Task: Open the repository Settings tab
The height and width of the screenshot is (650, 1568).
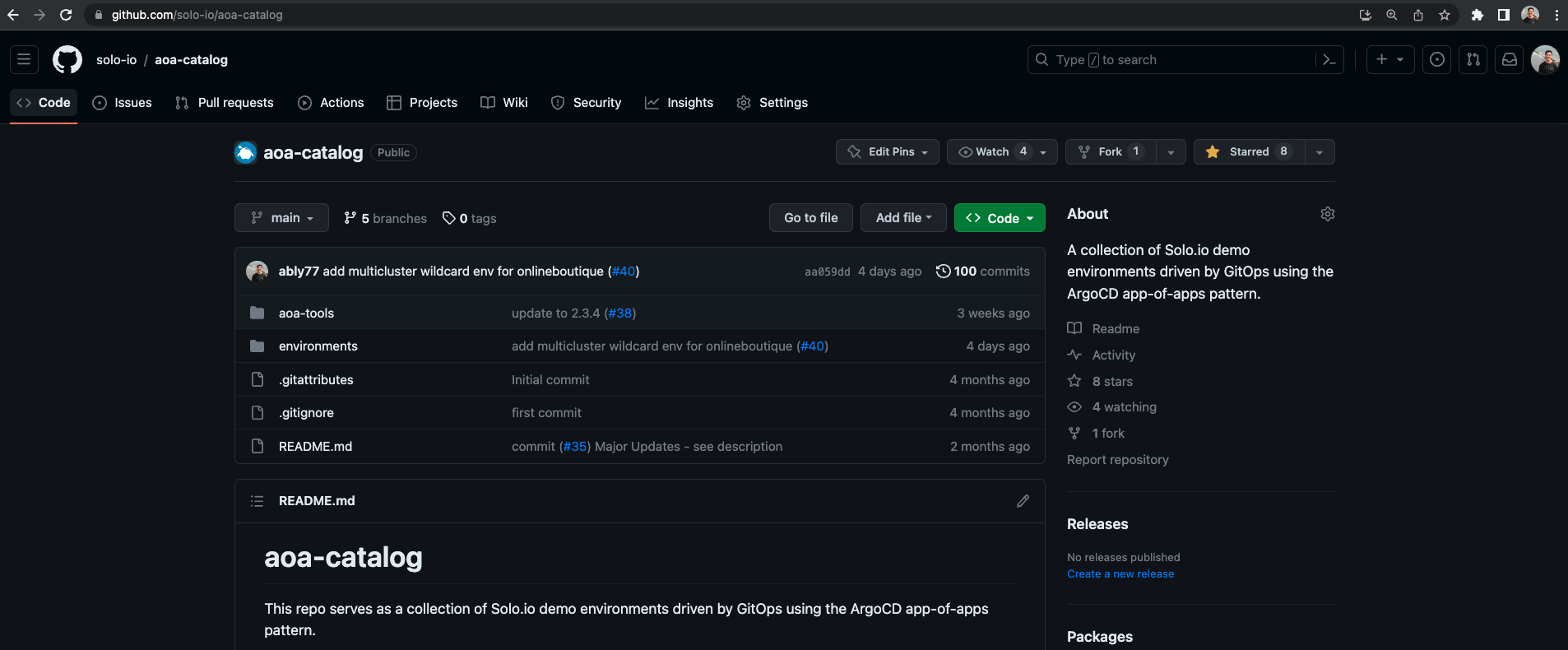Action: tap(772, 103)
